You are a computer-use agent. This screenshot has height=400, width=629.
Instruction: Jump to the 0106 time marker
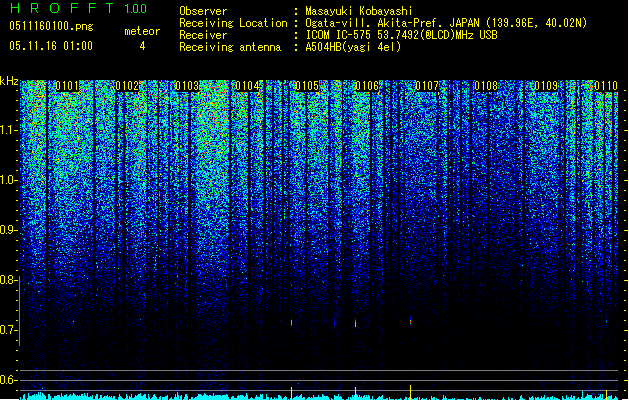click(367, 86)
